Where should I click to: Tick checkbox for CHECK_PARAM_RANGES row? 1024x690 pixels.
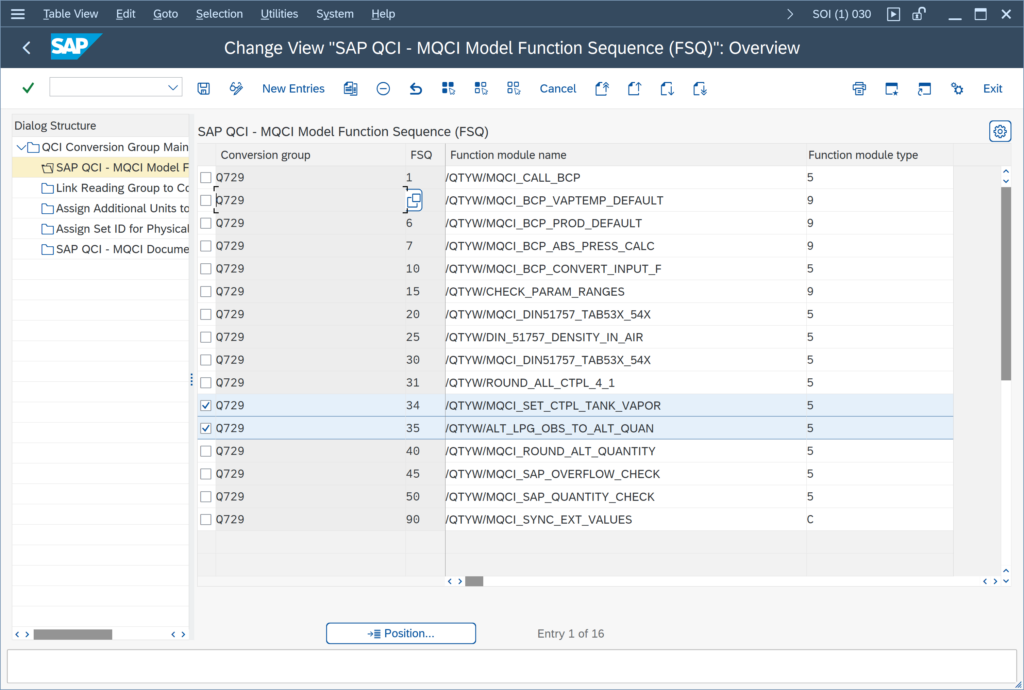click(206, 292)
